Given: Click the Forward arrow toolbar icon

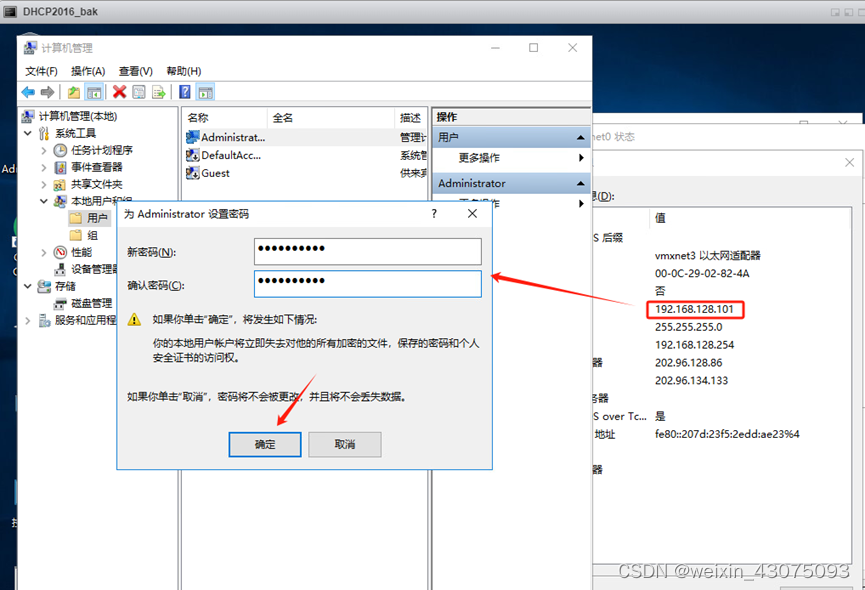Looking at the screenshot, I should 47,92.
